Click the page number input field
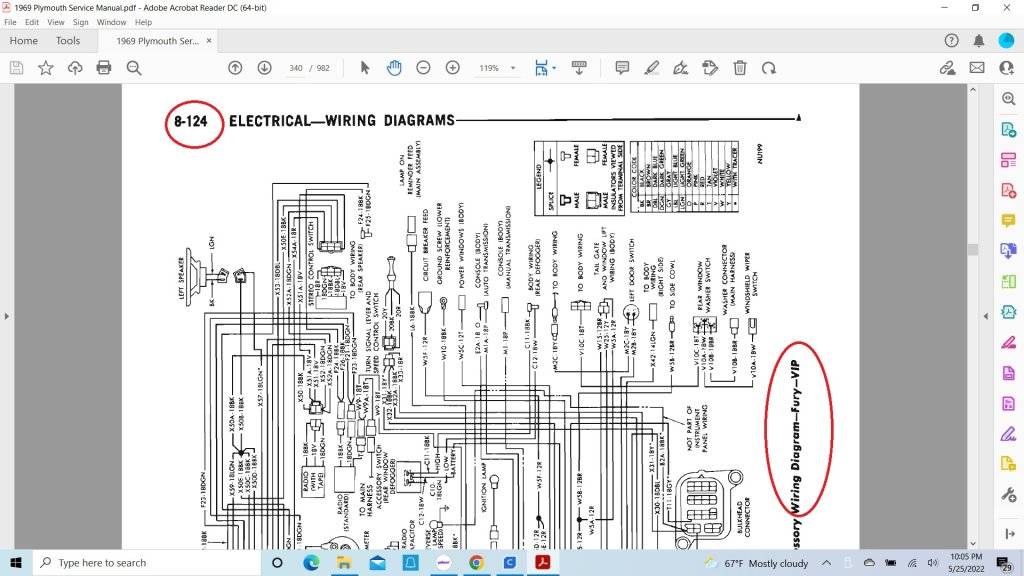1024x576 pixels. pyautogui.click(x=296, y=68)
